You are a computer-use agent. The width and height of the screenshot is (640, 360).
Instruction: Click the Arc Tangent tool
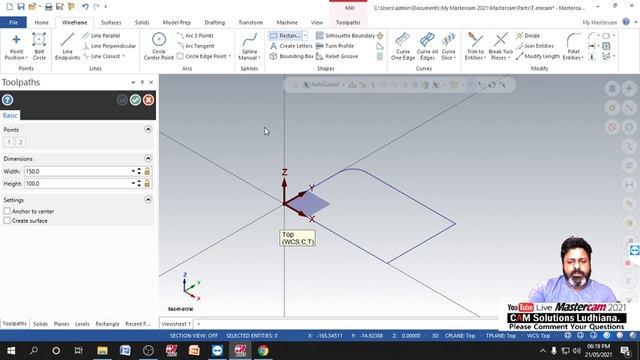196,46
